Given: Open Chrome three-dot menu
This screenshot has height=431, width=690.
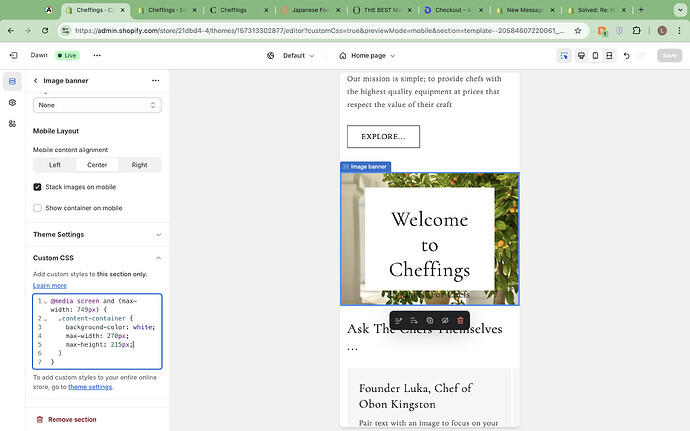Looking at the screenshot, I should click(x=679, y=30).
